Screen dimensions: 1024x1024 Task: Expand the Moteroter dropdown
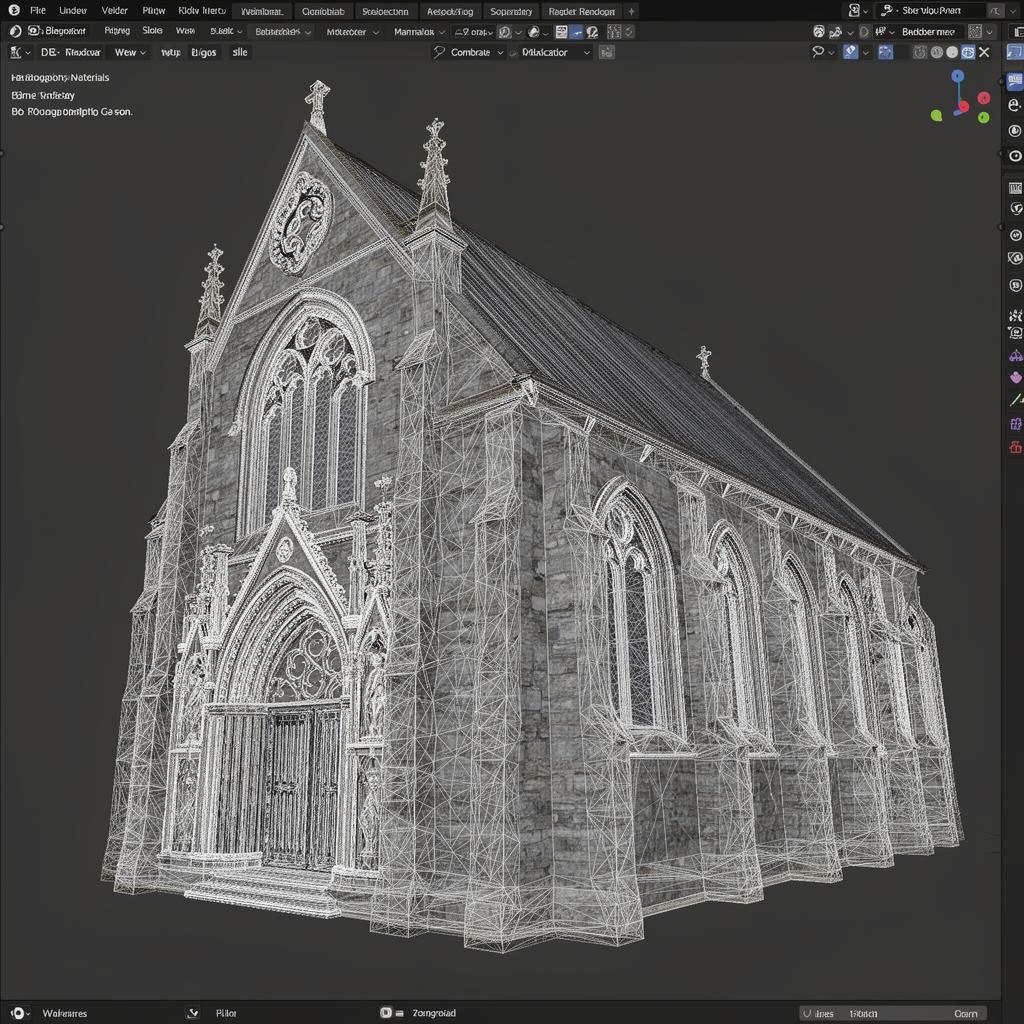coord(352,31)
